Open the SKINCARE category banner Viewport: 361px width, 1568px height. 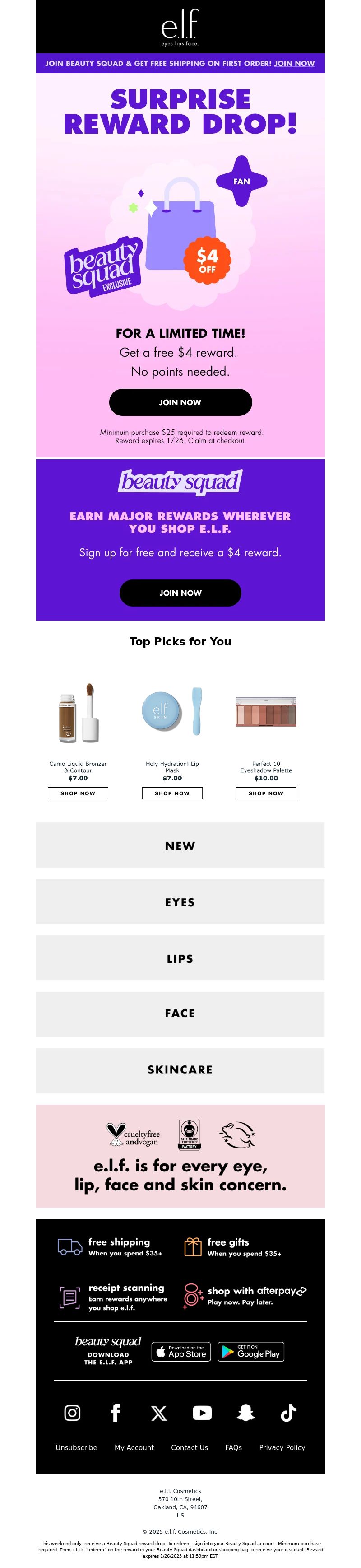[180, 1070]
